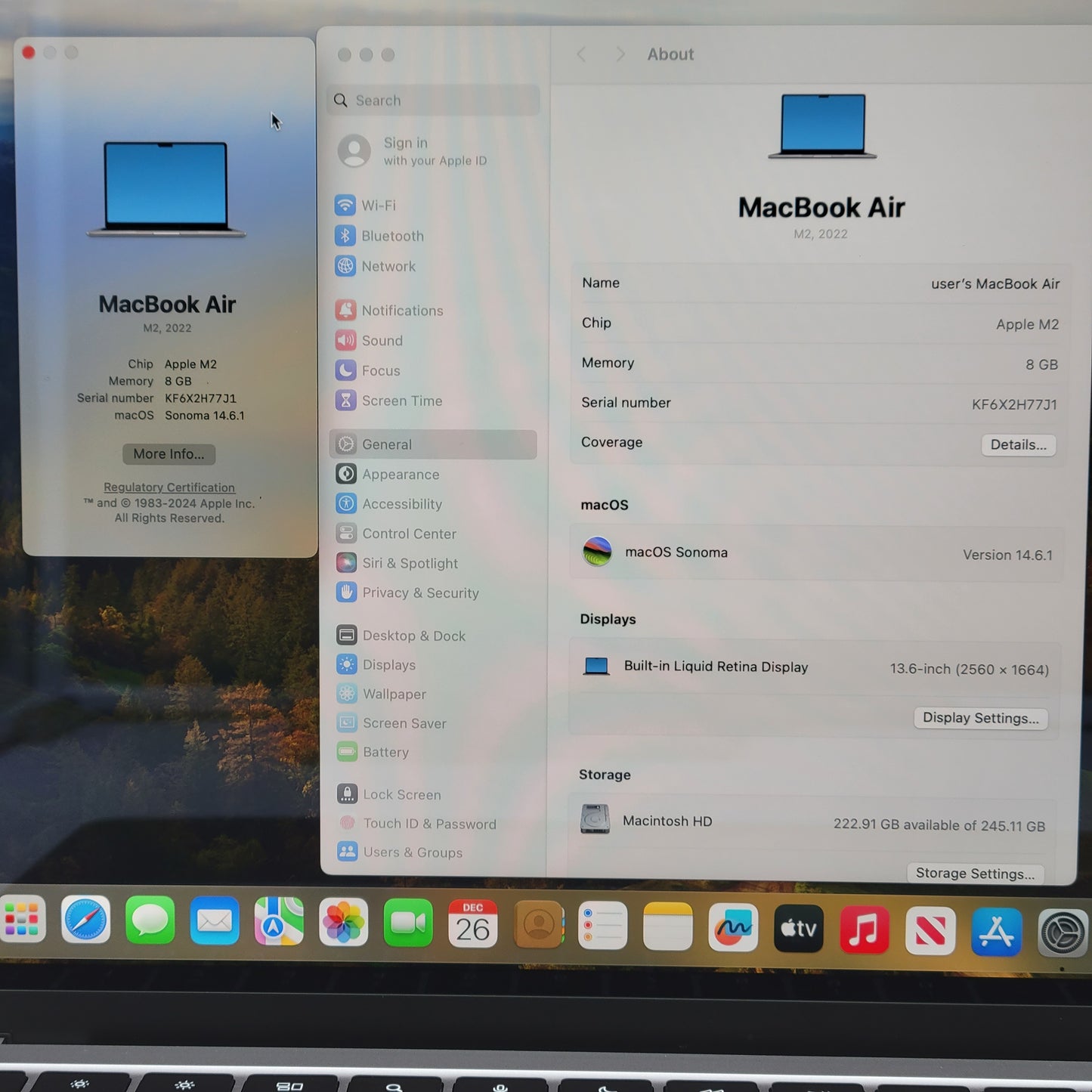Open Display Settings...
The width and height of the screenshot is (1092, 1092).
pyautogui.click(x=980, y=718)
